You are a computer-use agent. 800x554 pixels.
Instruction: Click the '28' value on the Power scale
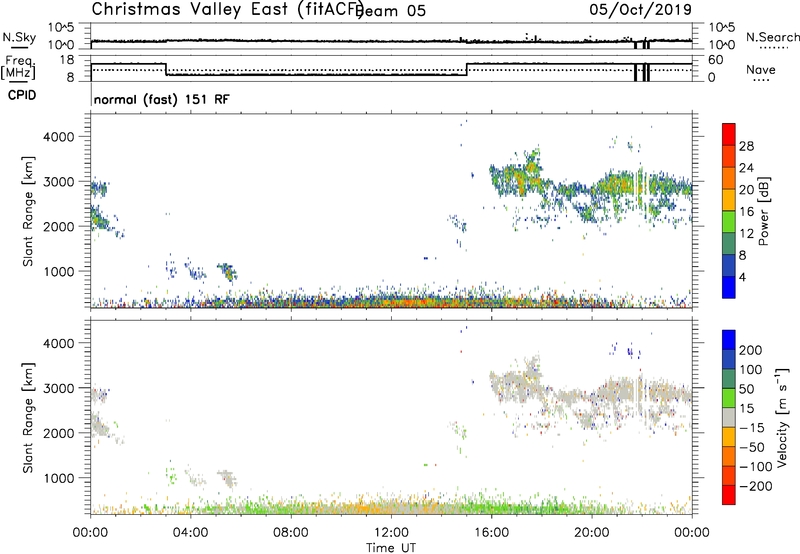coord(746,146)
